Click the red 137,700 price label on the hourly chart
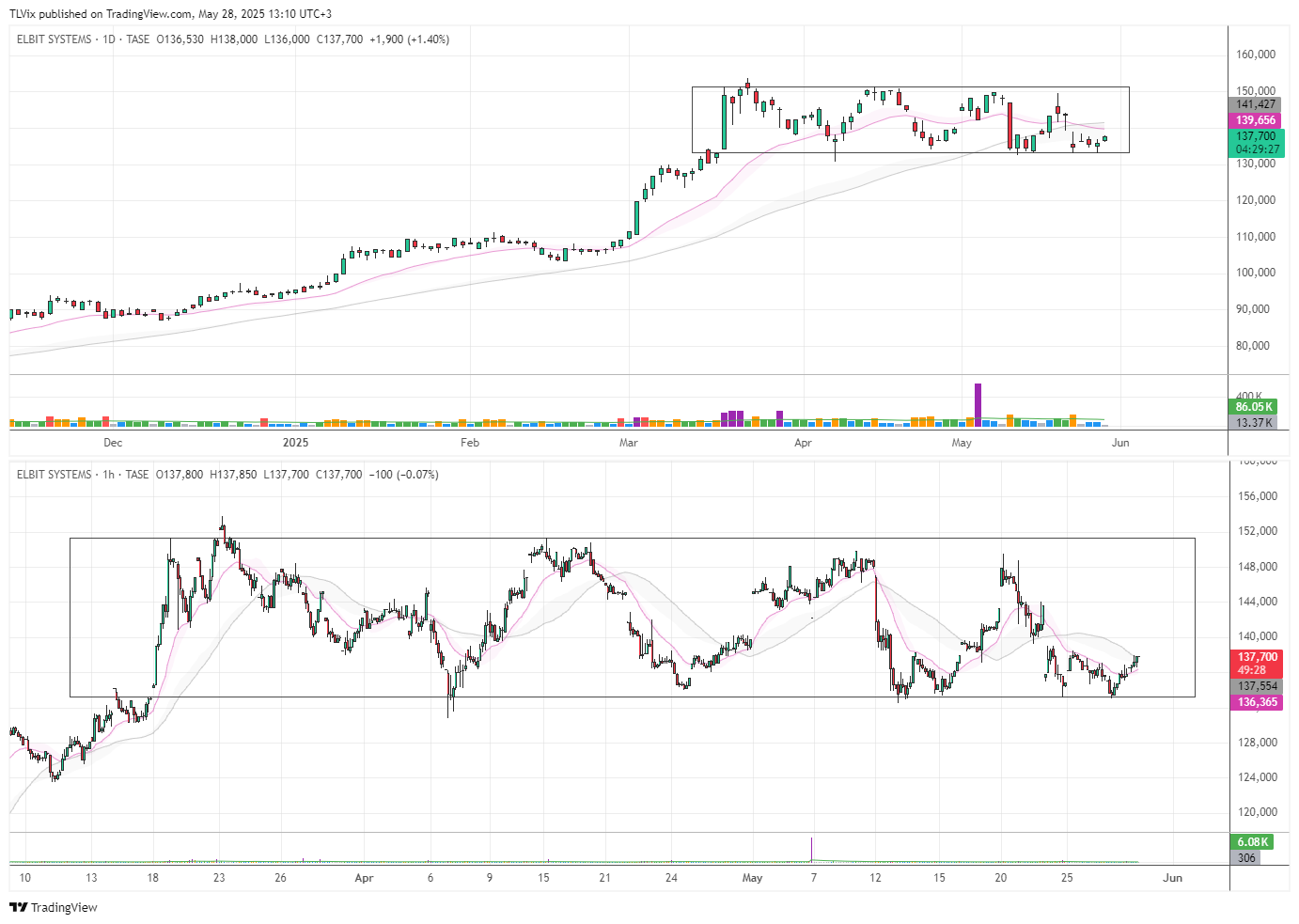 click(x=1257, y=657)
